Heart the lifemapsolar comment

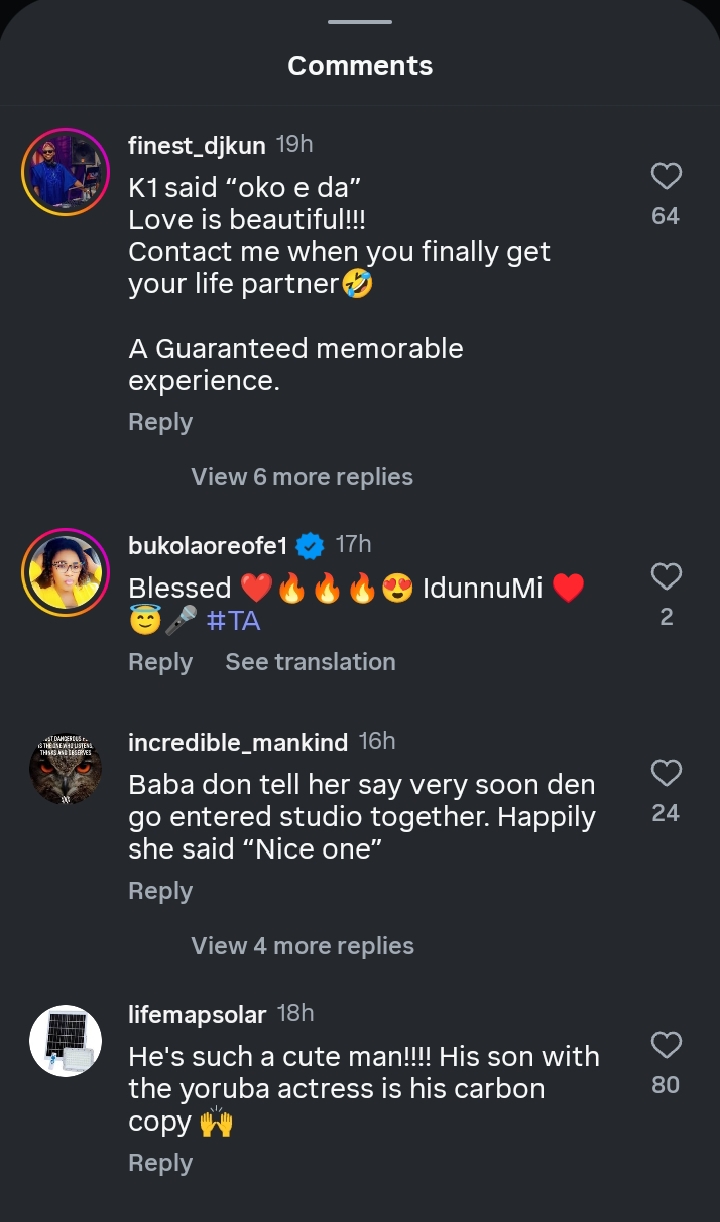click(666, 1045)
